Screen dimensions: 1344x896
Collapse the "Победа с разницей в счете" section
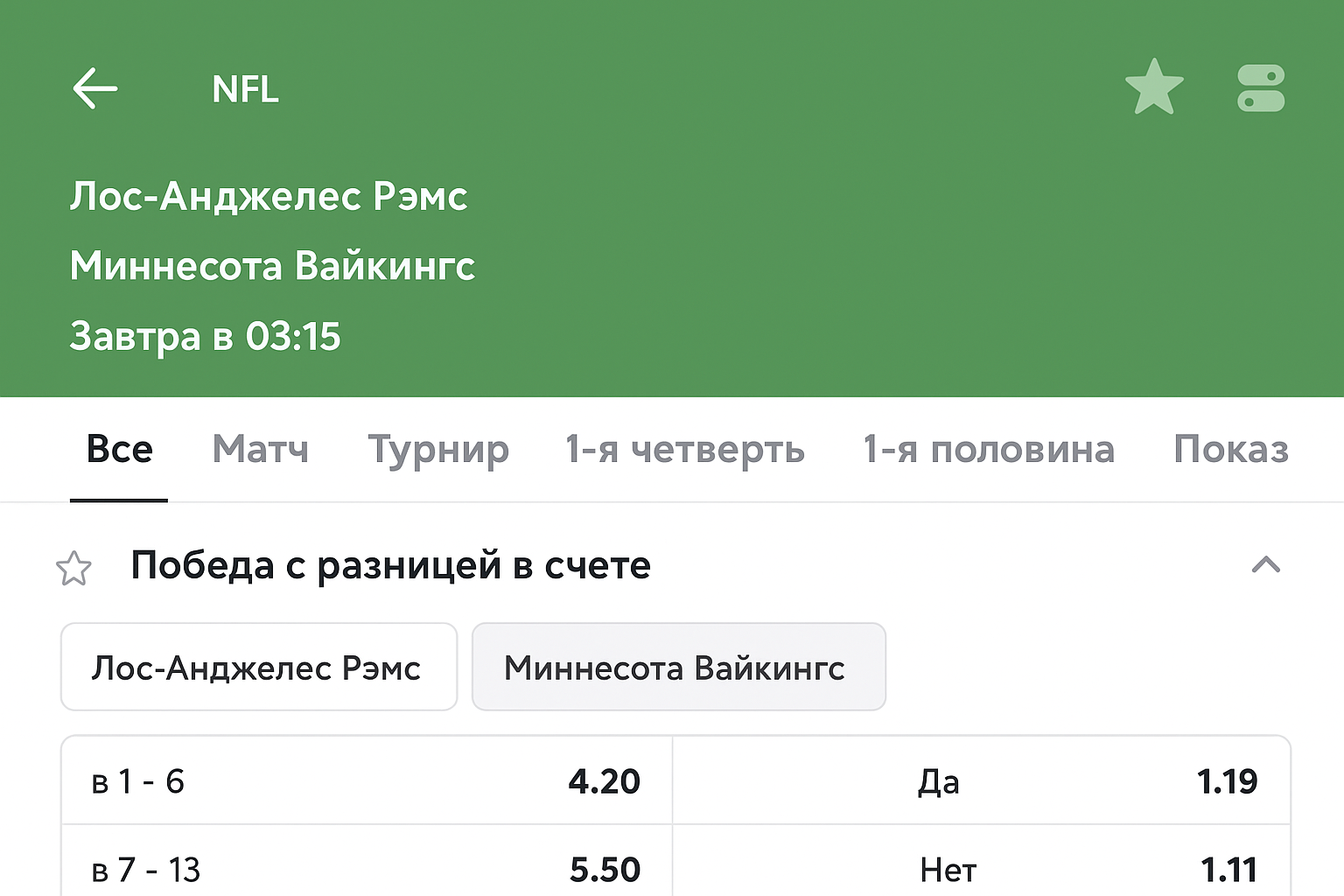pos(1265,565)
